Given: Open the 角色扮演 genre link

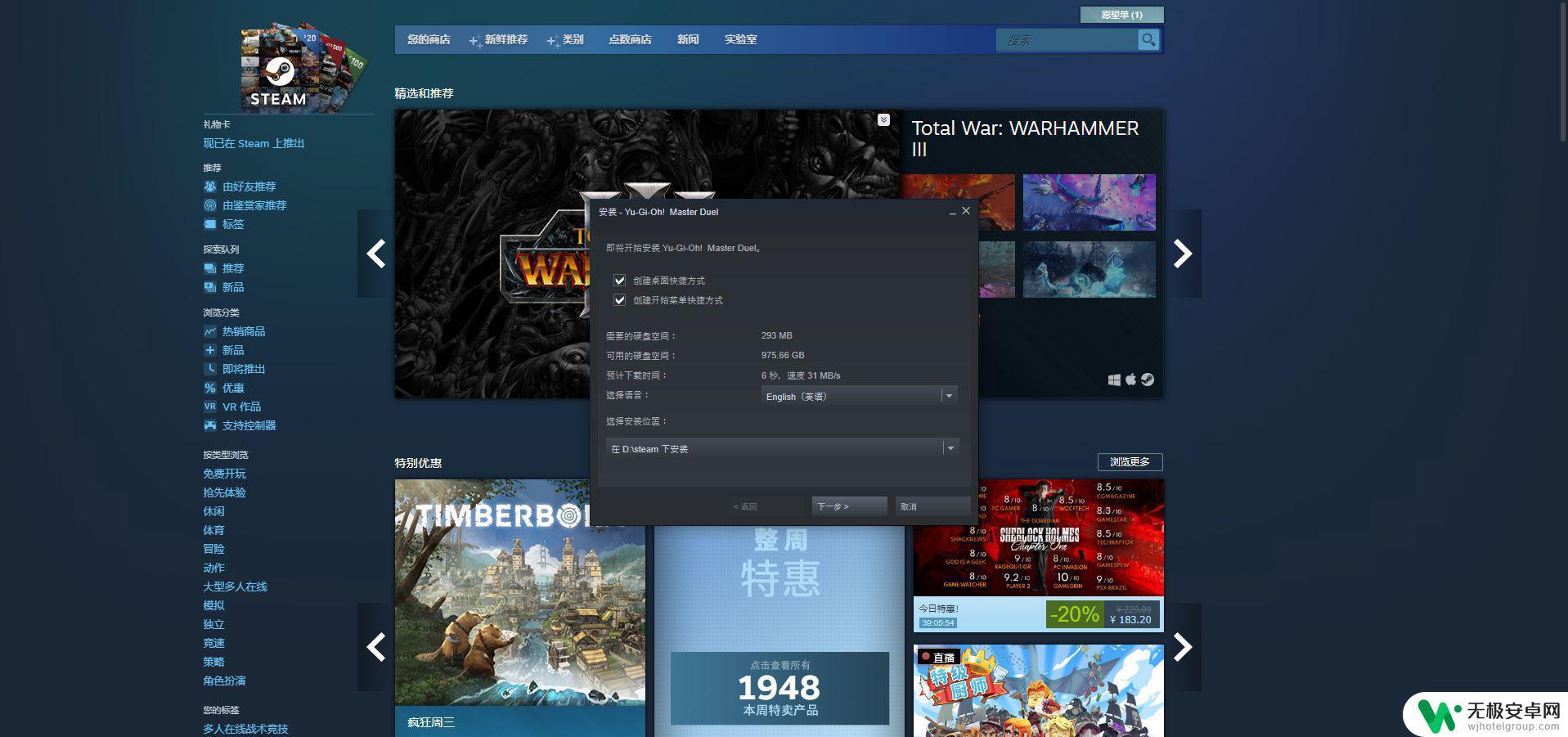Looking at the screenshot, I should tap(224, 681).
